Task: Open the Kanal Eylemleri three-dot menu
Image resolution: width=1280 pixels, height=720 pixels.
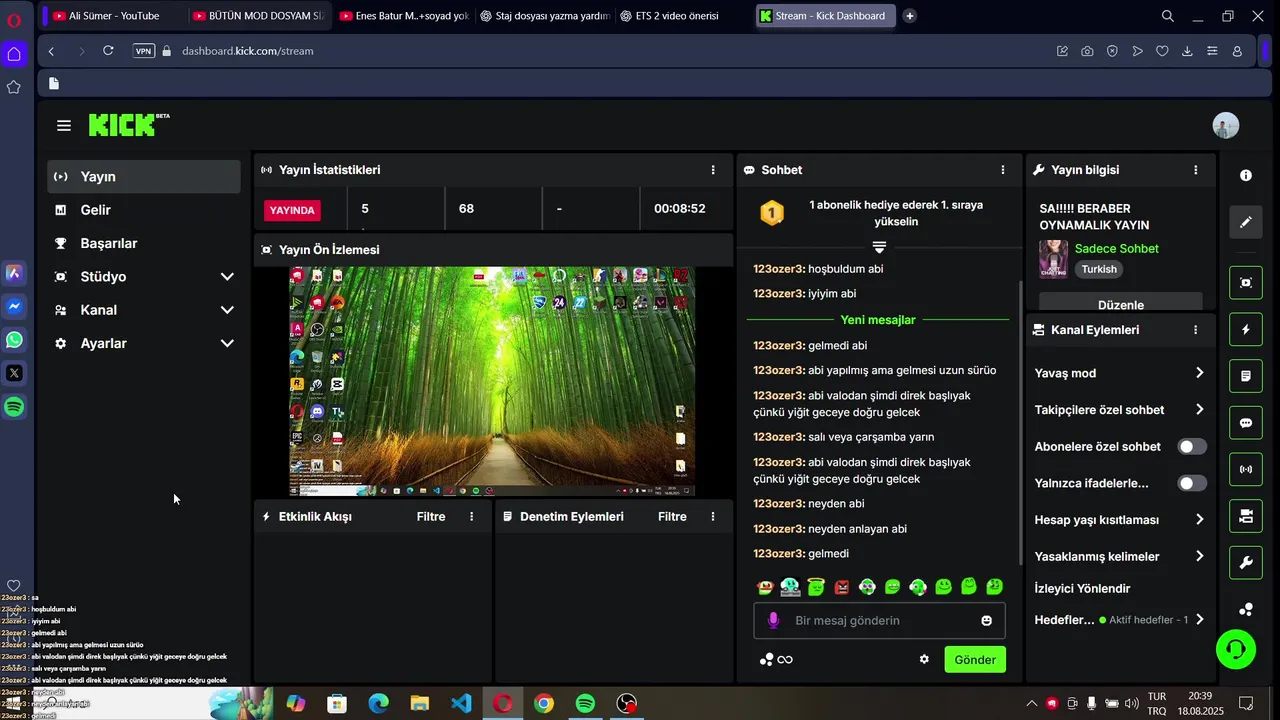Action: 1195,329
